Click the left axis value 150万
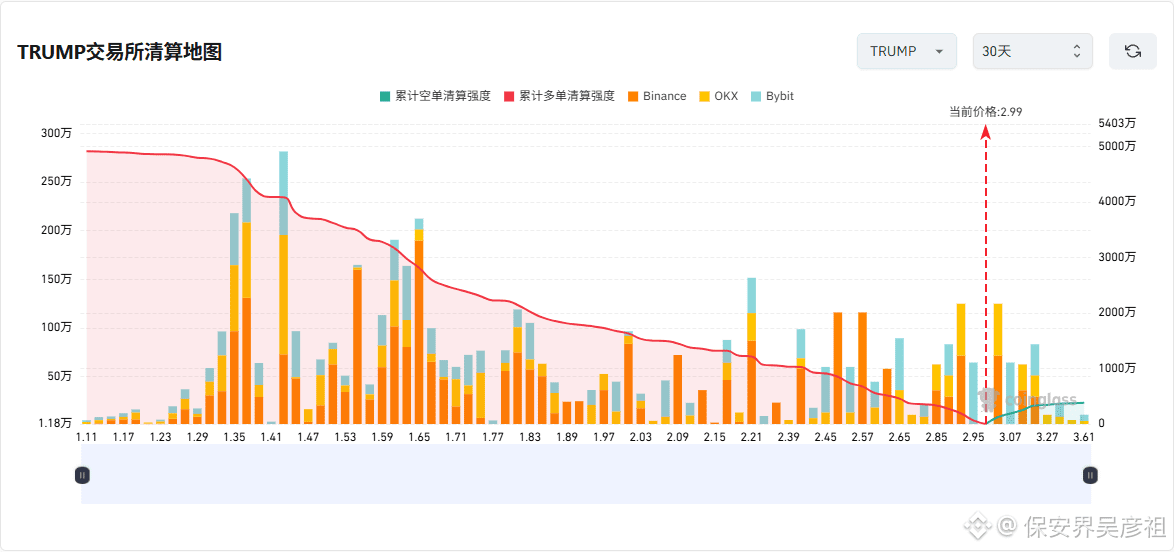The height and width of the screenshot is (552, 1174). [57, 279]
